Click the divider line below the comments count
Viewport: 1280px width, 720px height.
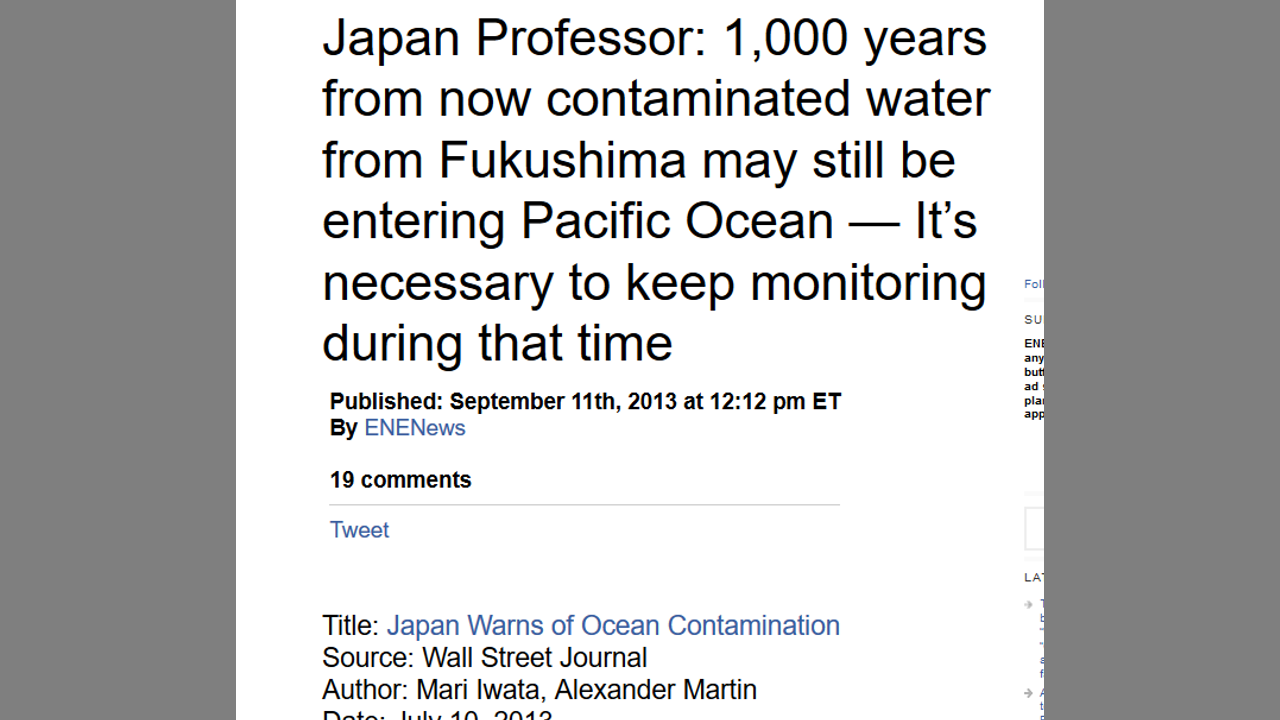pos(584,505)
